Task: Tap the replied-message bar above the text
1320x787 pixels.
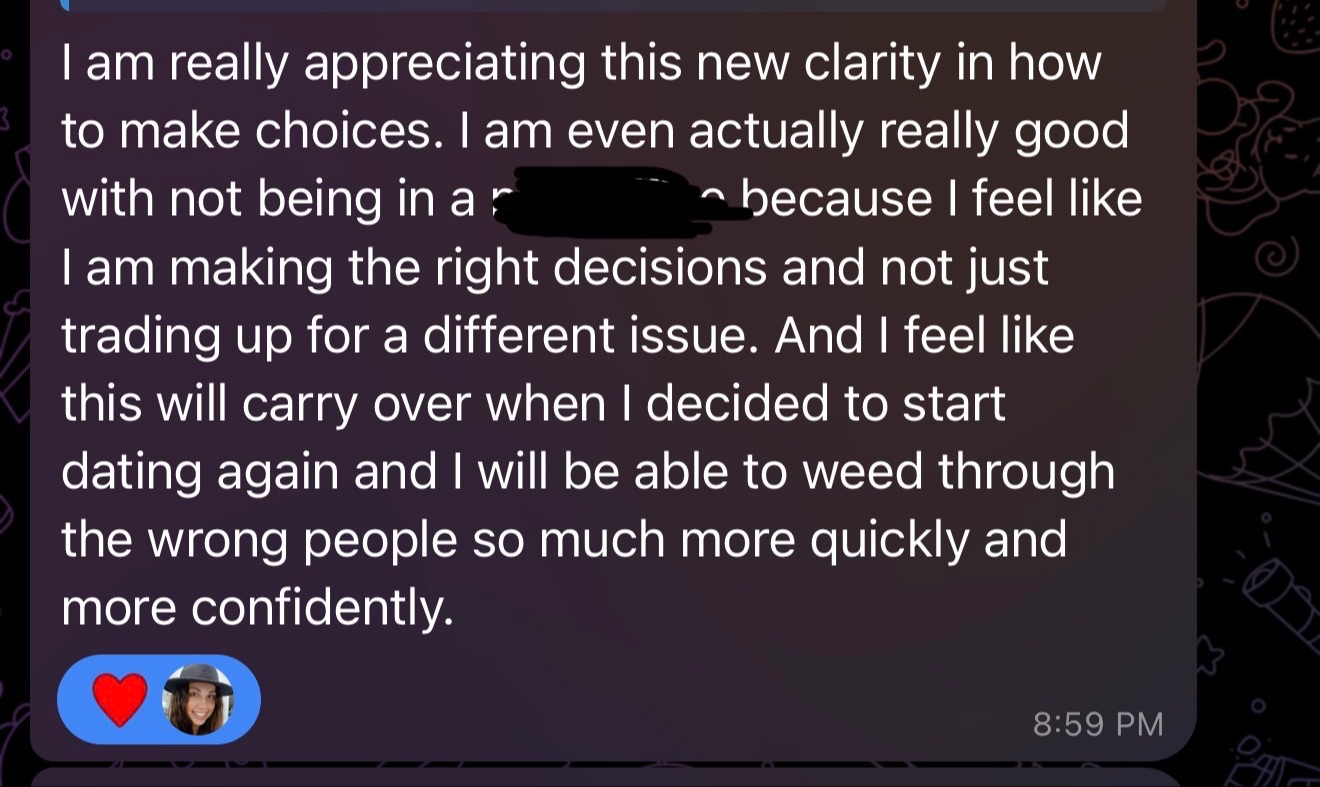Action: pyautogui.click(x=613, y=5)
